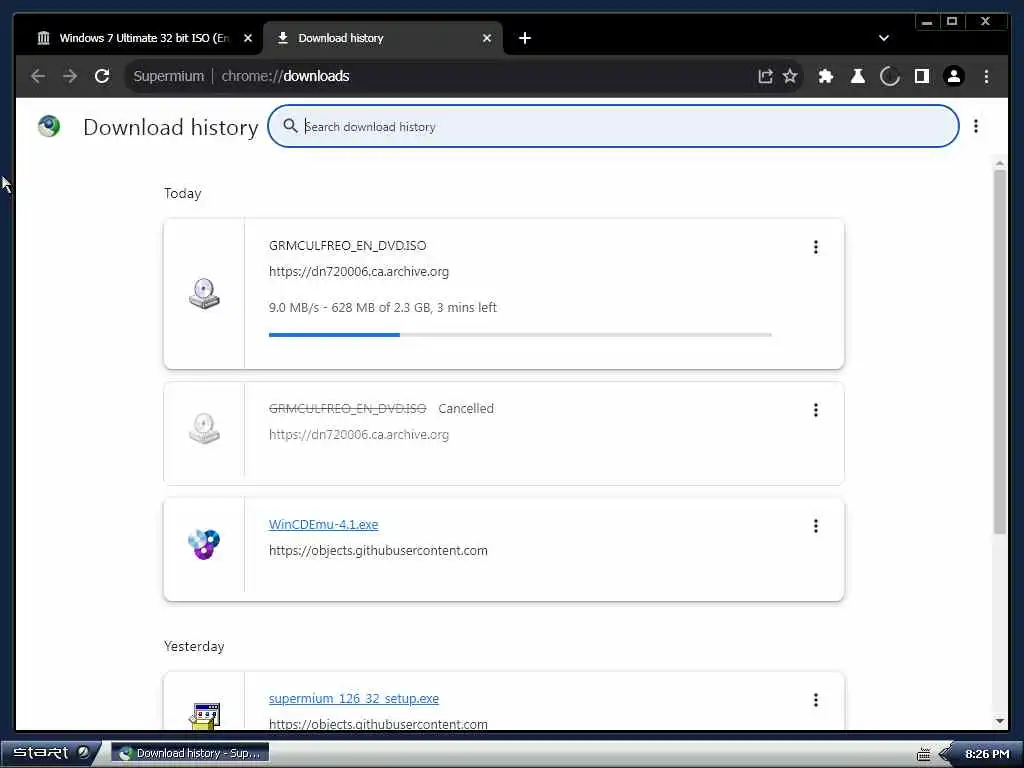
Task: Click the Search download history field
Action: pos(613,126)
